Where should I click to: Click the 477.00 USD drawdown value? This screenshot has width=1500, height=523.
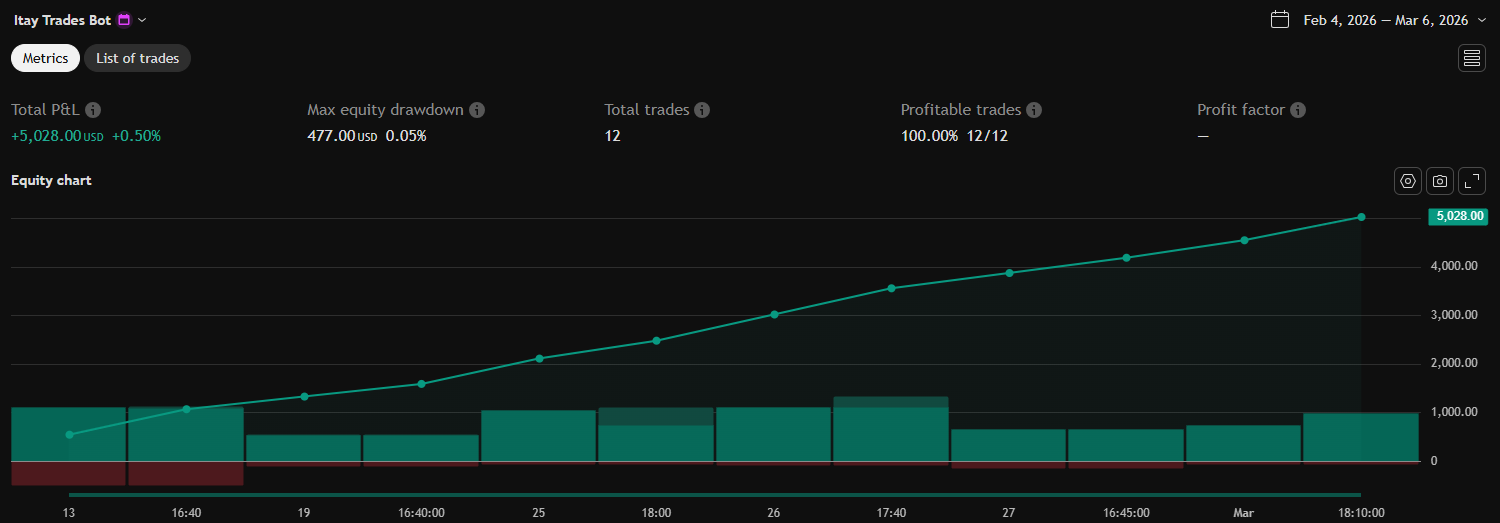[x=342, y=136]
